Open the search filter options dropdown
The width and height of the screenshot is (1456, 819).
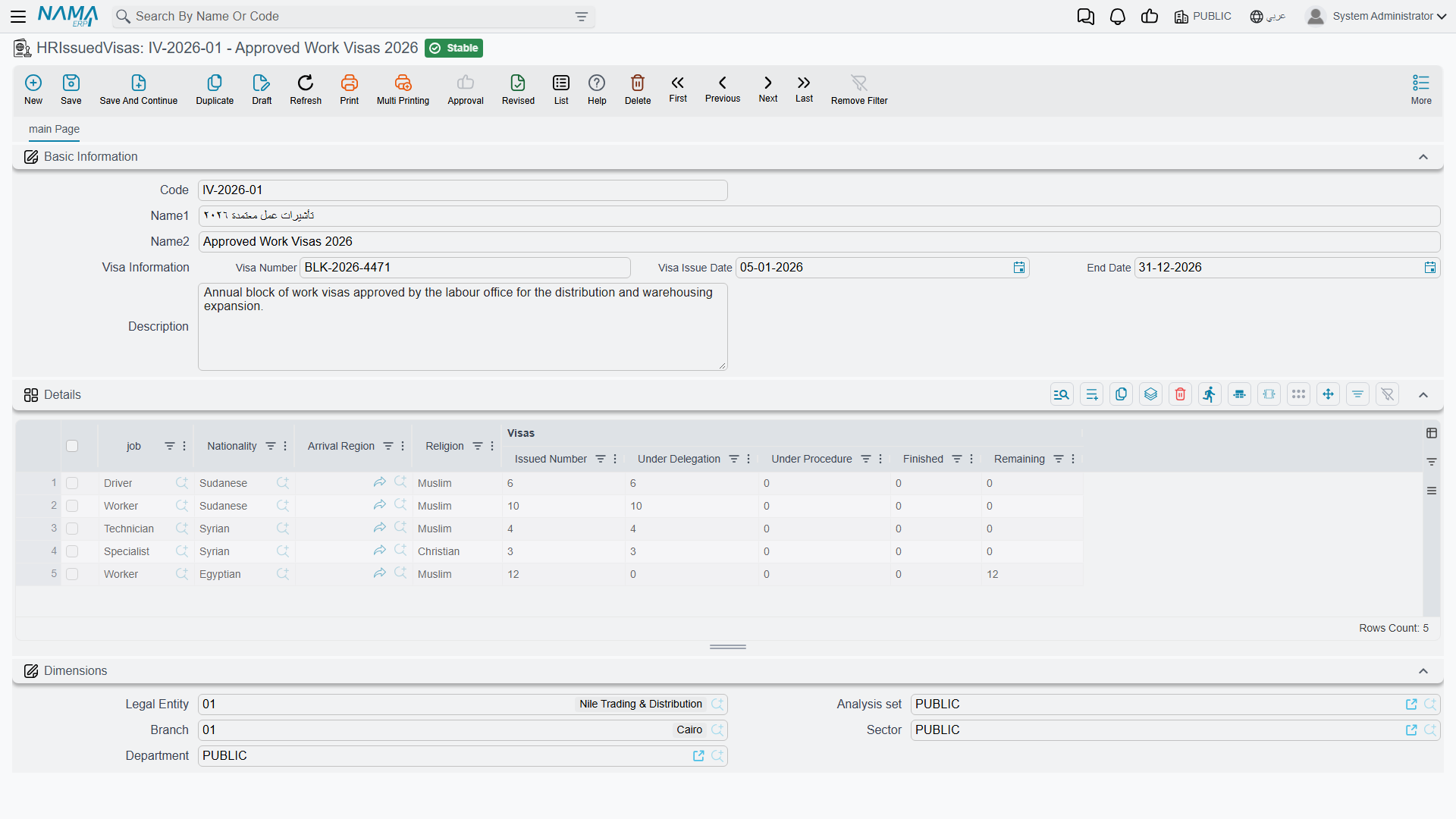[582, 17]
